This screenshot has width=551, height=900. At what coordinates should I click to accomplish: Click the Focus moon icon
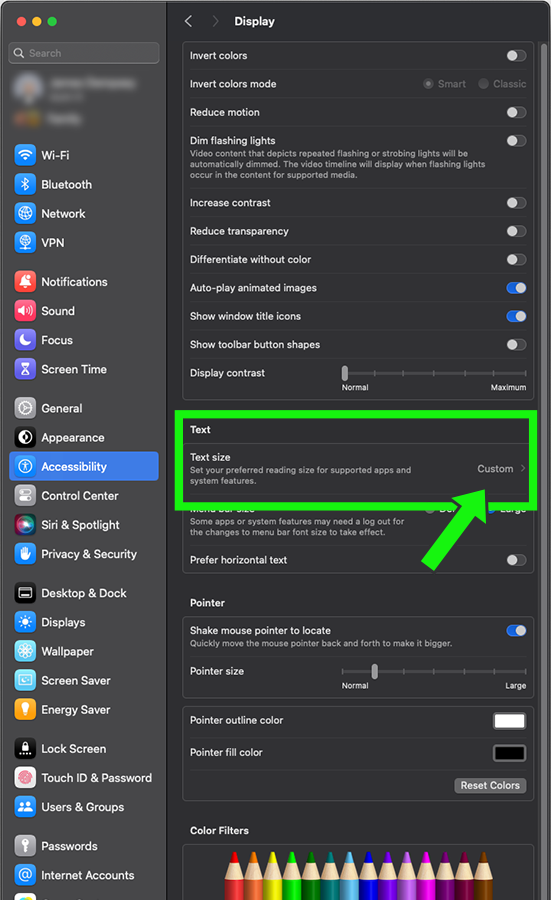[25, 340]
